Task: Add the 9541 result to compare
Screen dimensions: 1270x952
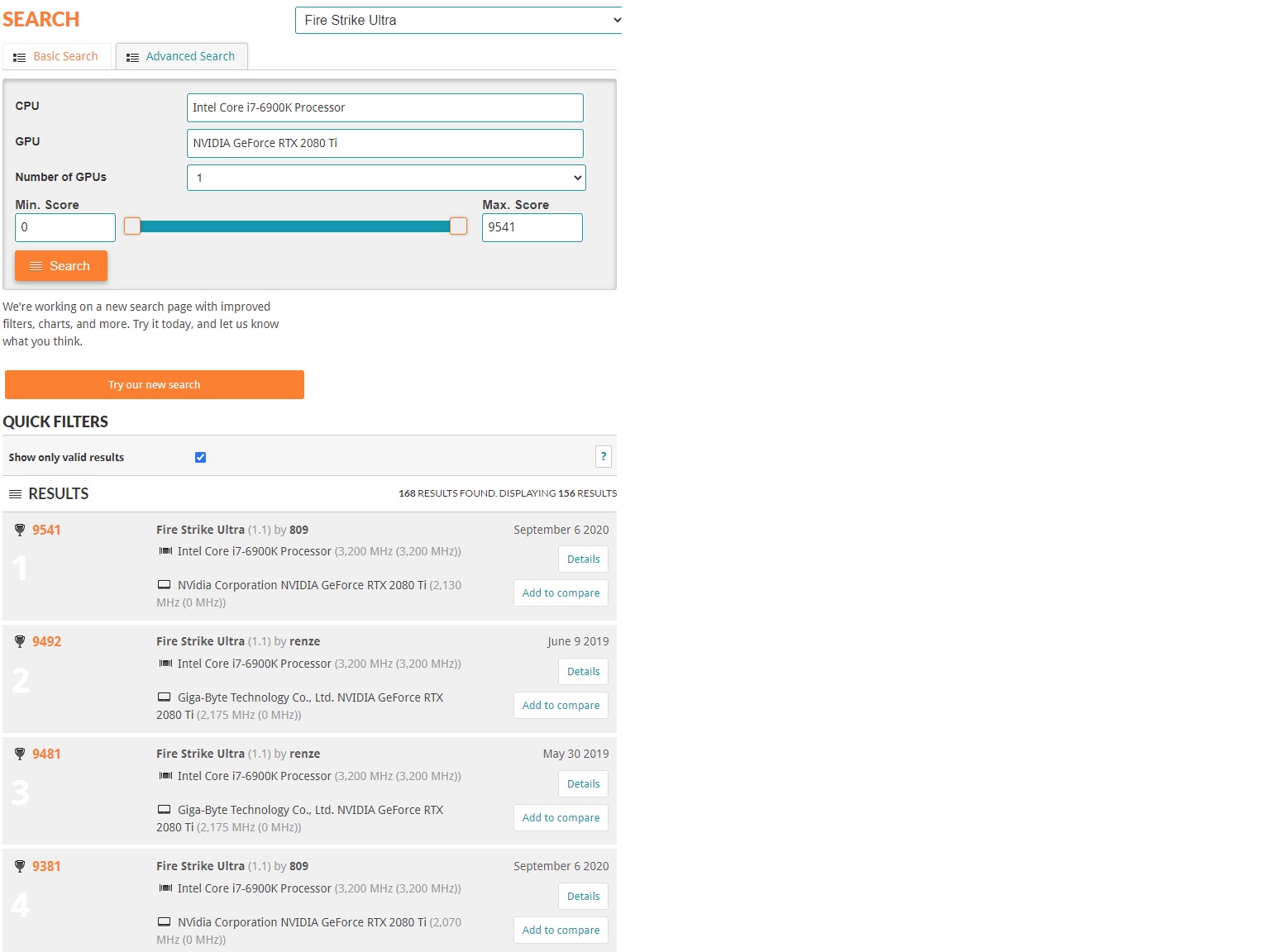Action: (561, 593)
